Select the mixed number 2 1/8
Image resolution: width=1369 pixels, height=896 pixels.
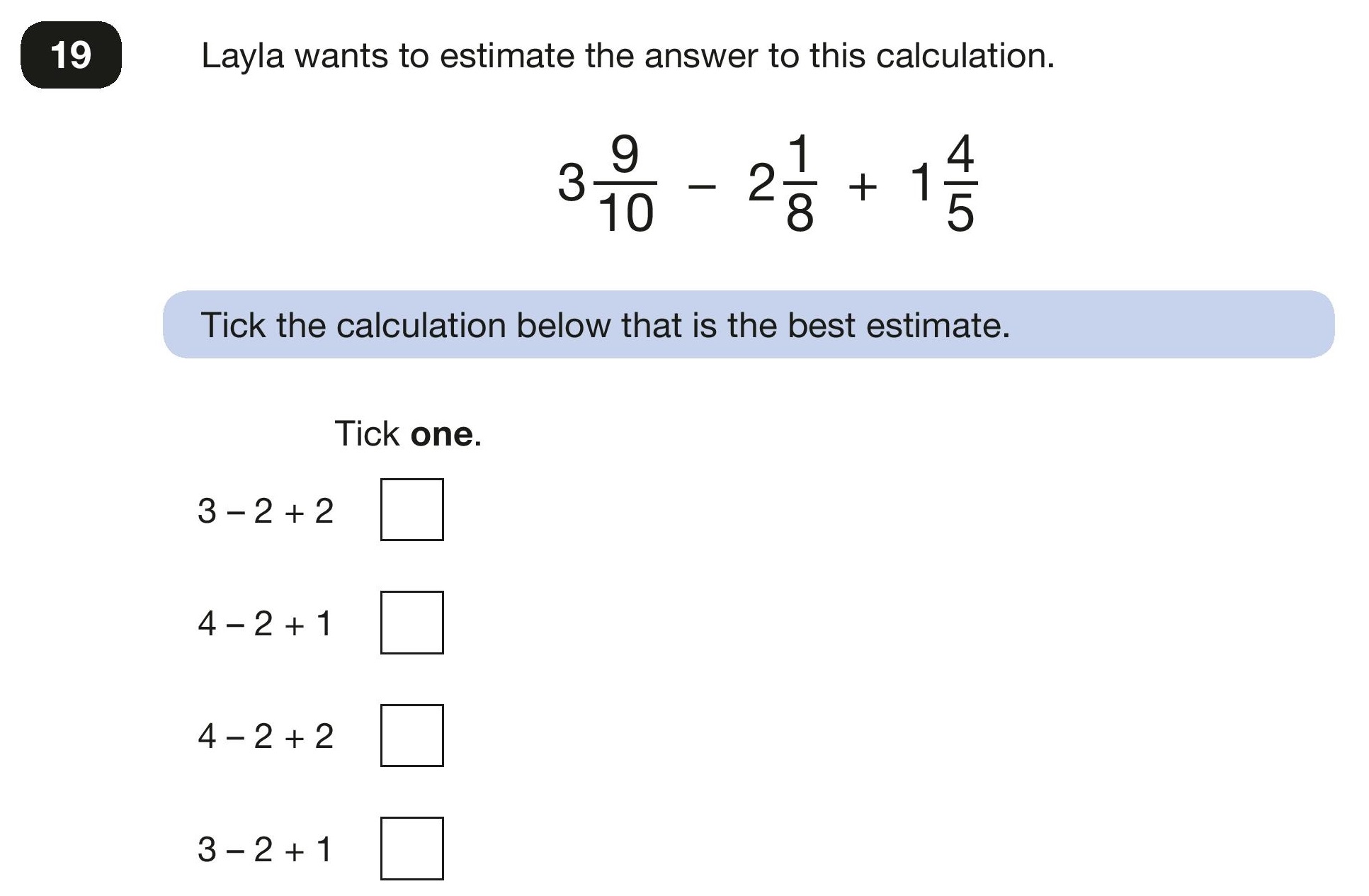pos(782,184)
